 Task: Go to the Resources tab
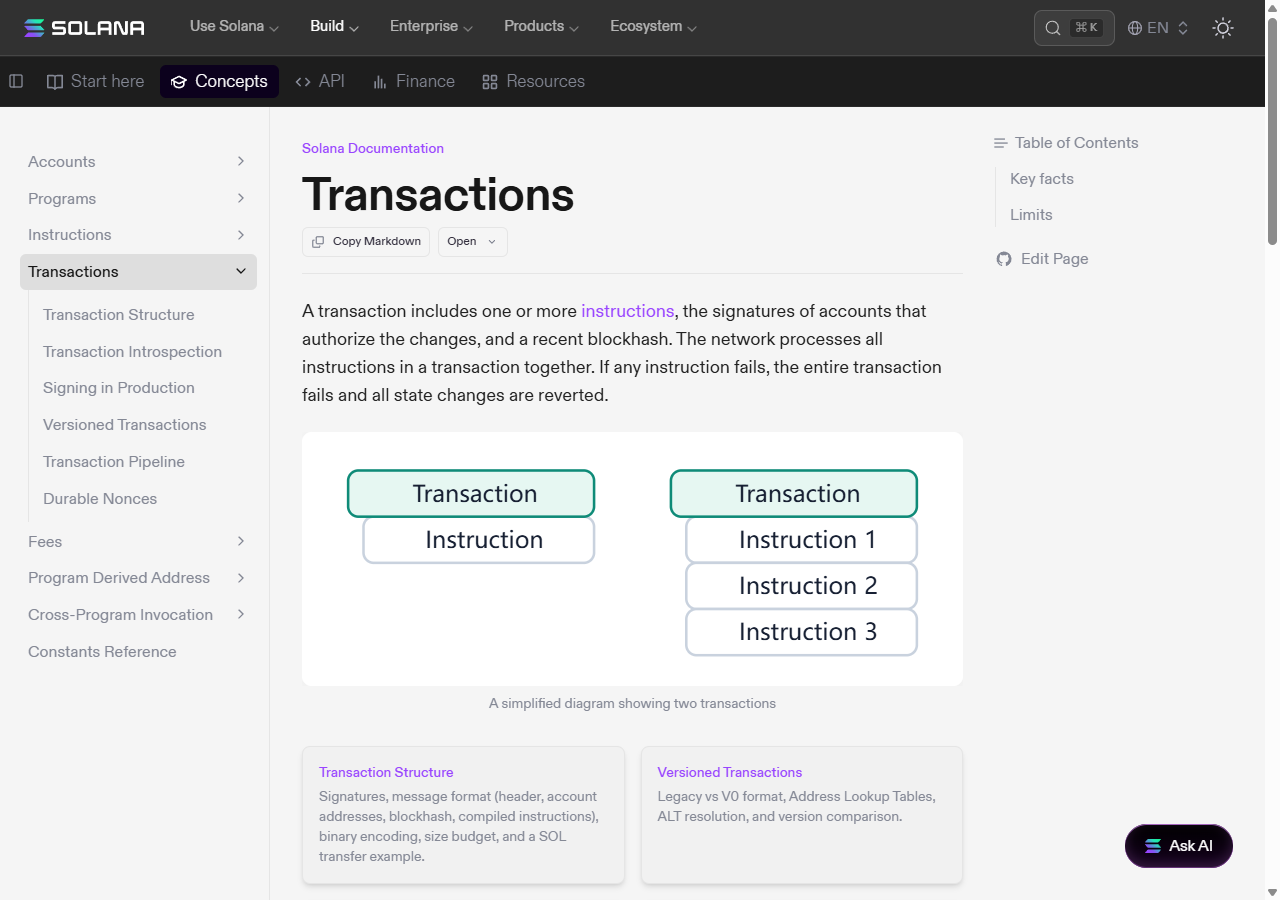coord(533,81)
